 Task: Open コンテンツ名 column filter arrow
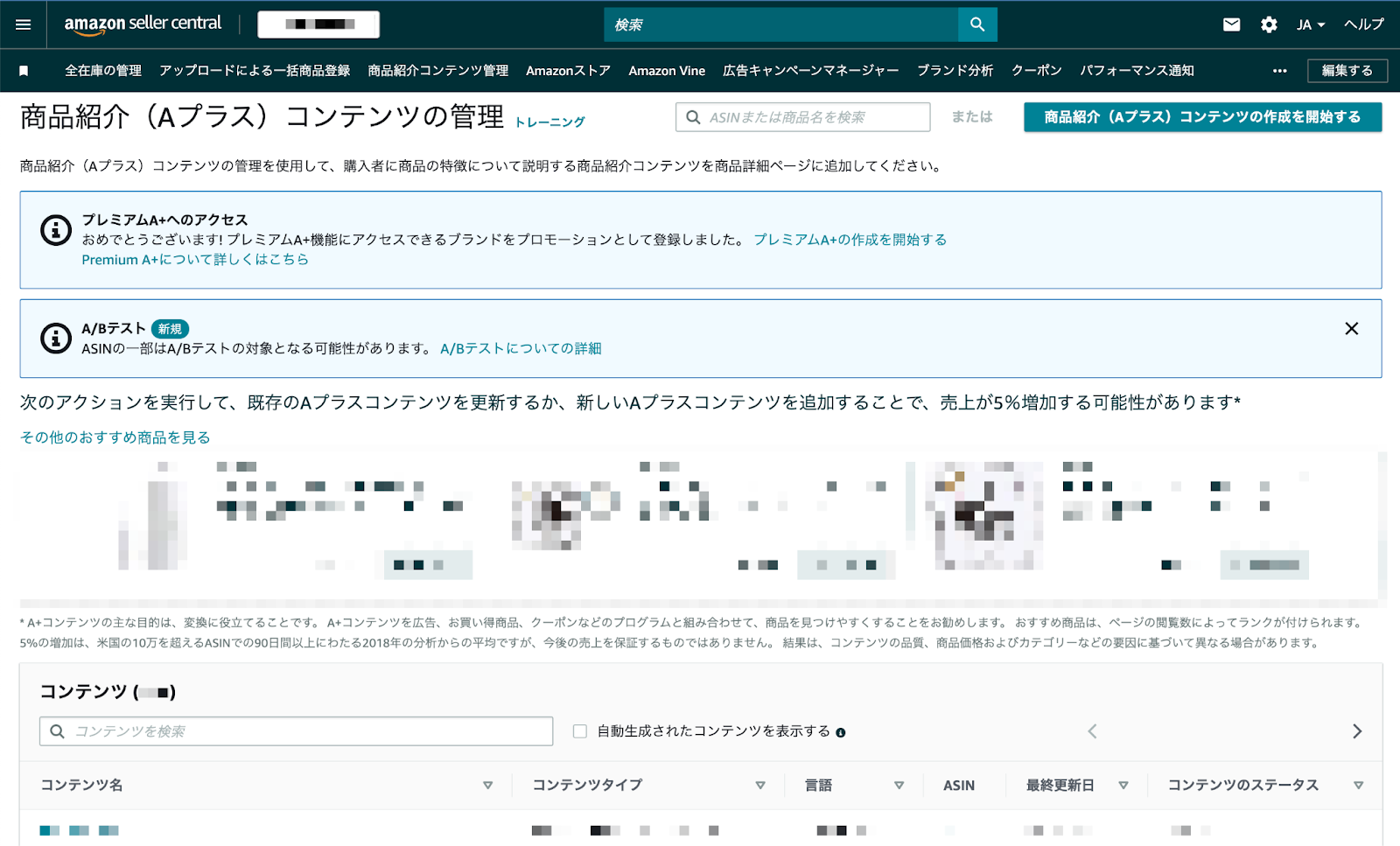(487, 786)
